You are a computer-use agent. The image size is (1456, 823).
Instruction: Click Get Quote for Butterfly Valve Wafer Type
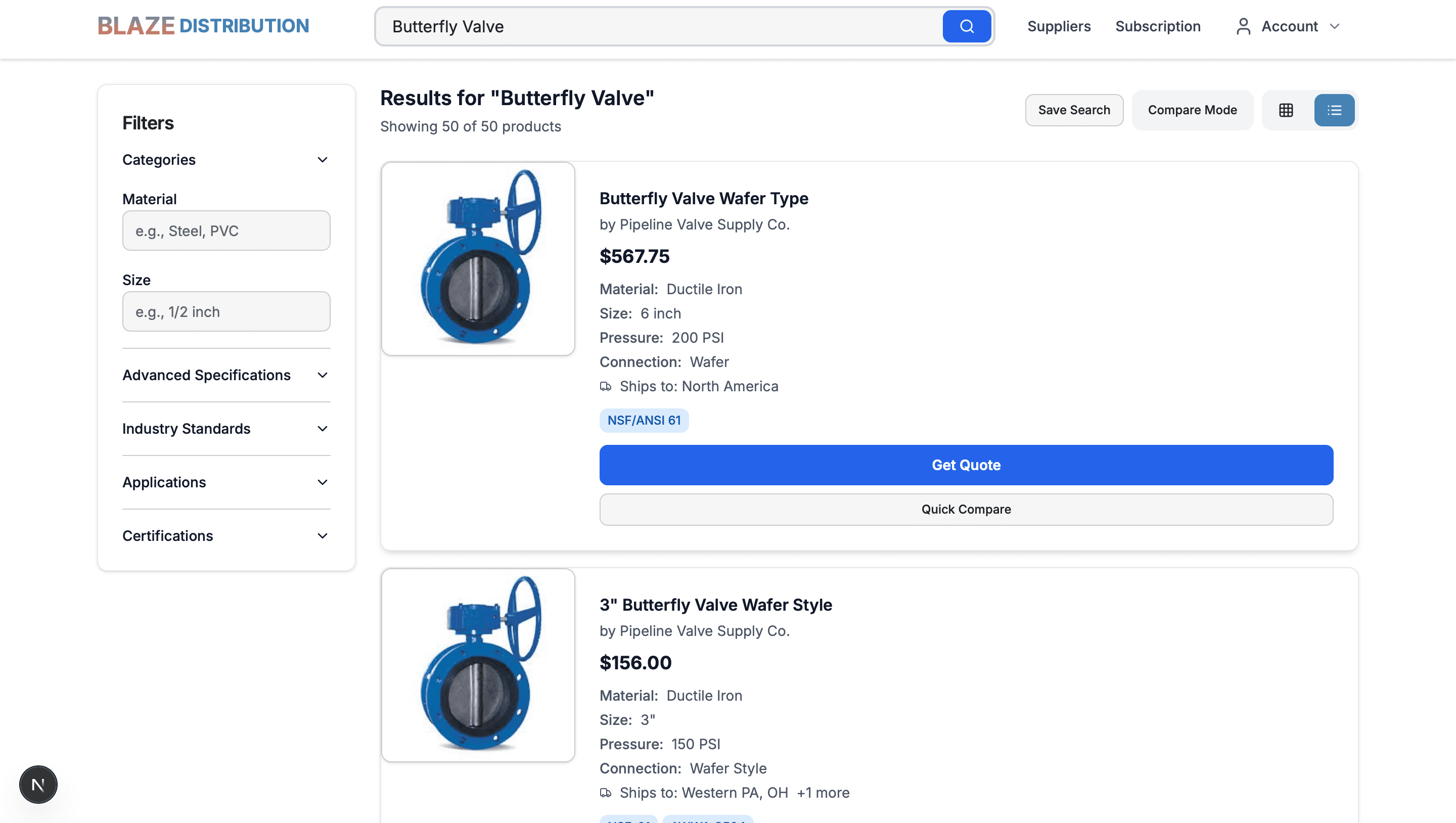(x=966, y=465)
